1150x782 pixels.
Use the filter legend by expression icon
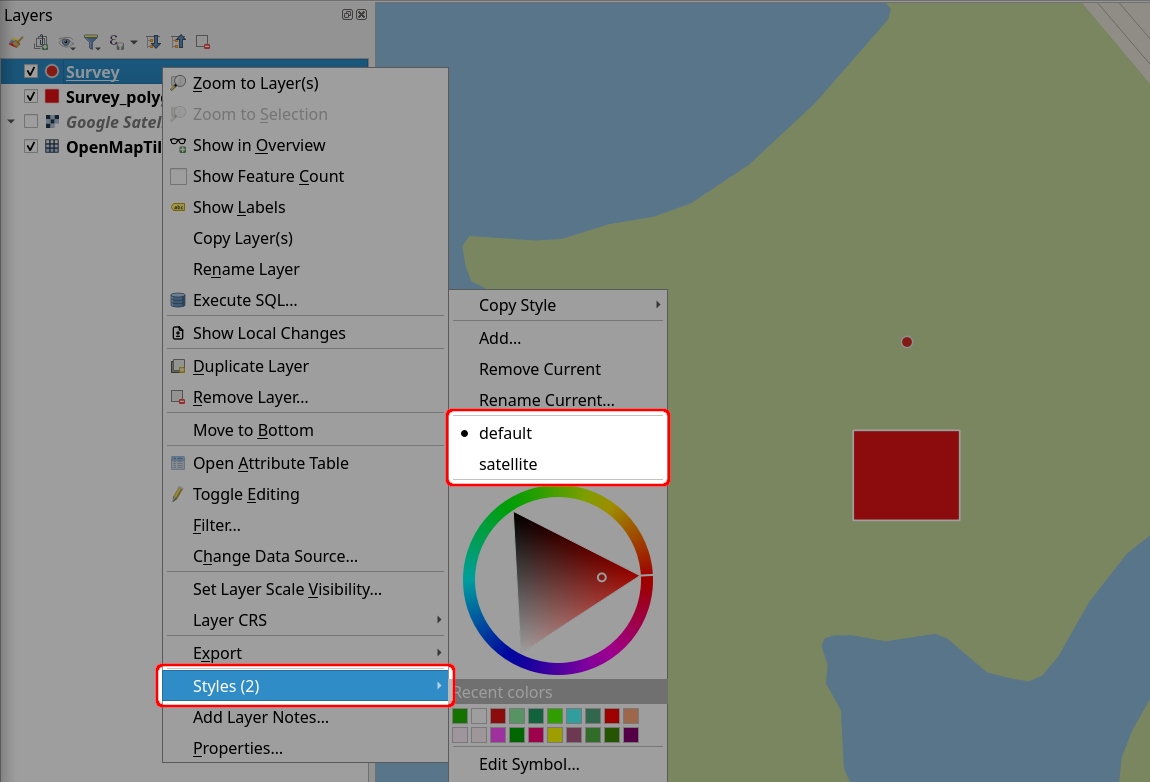[x=115, y=42]
